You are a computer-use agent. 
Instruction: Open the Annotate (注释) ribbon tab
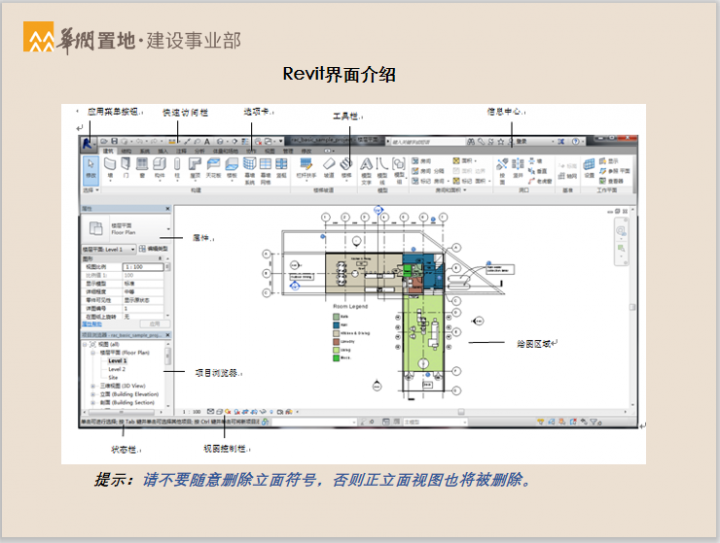coord(181,151)
